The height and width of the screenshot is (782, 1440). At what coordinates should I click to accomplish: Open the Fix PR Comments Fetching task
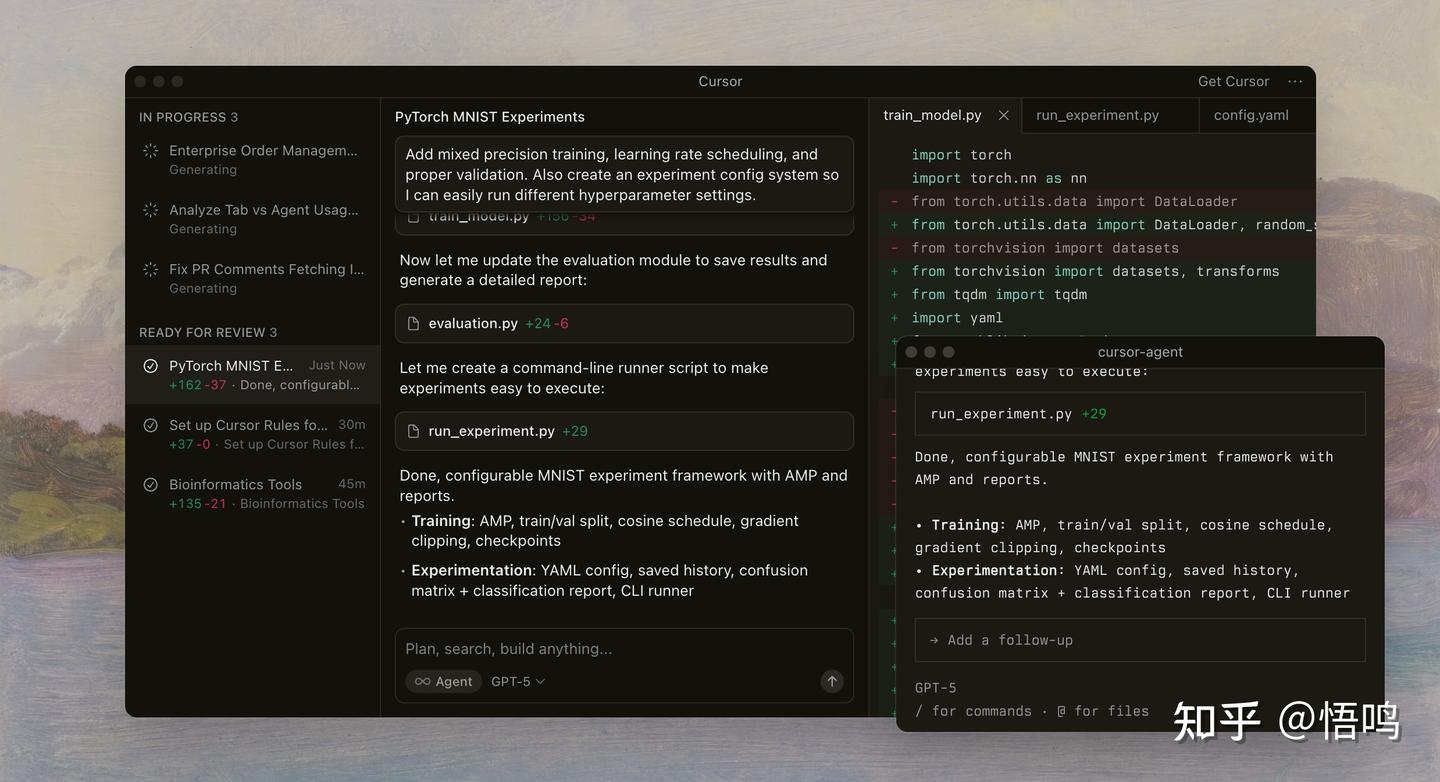coord(253,278)
